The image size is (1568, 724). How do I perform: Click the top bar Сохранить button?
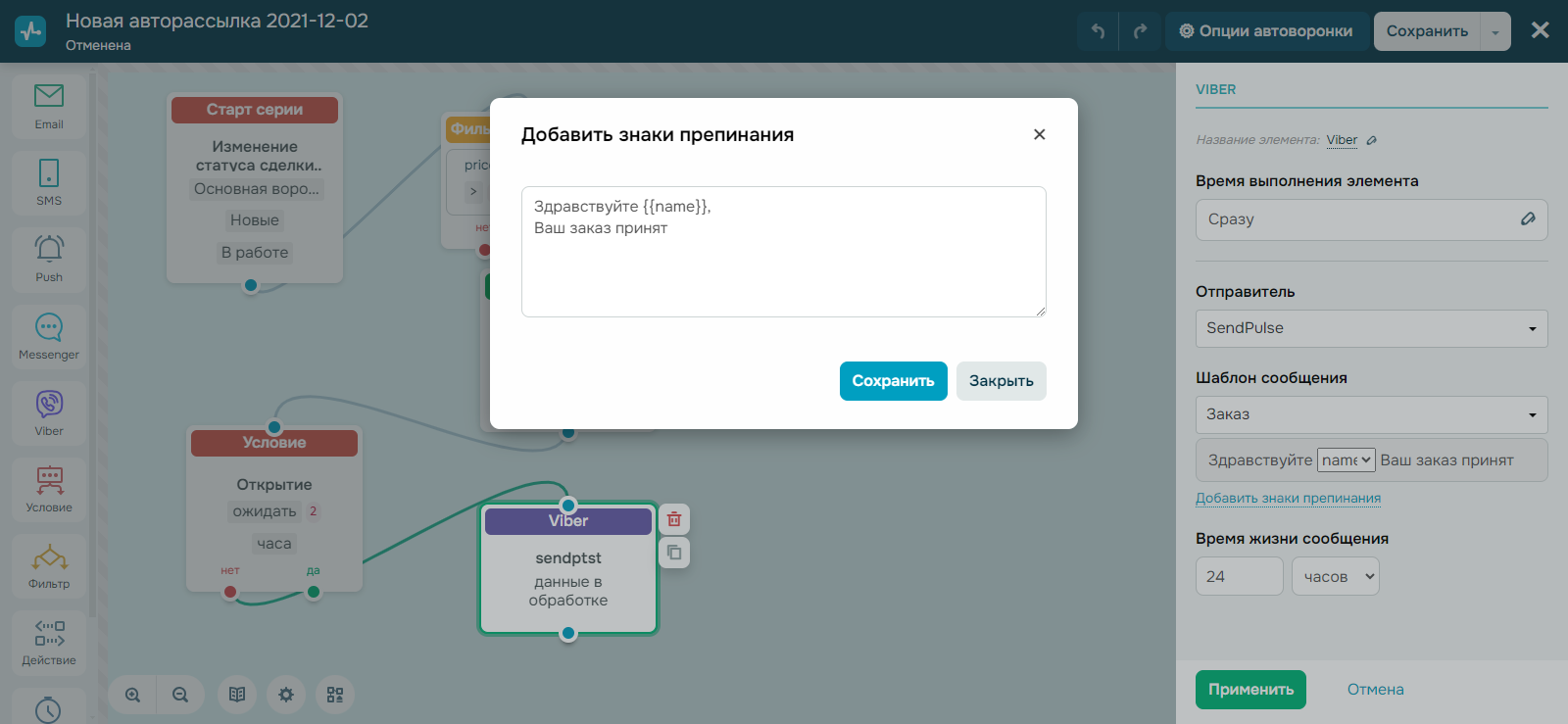tap(1427, 31)
